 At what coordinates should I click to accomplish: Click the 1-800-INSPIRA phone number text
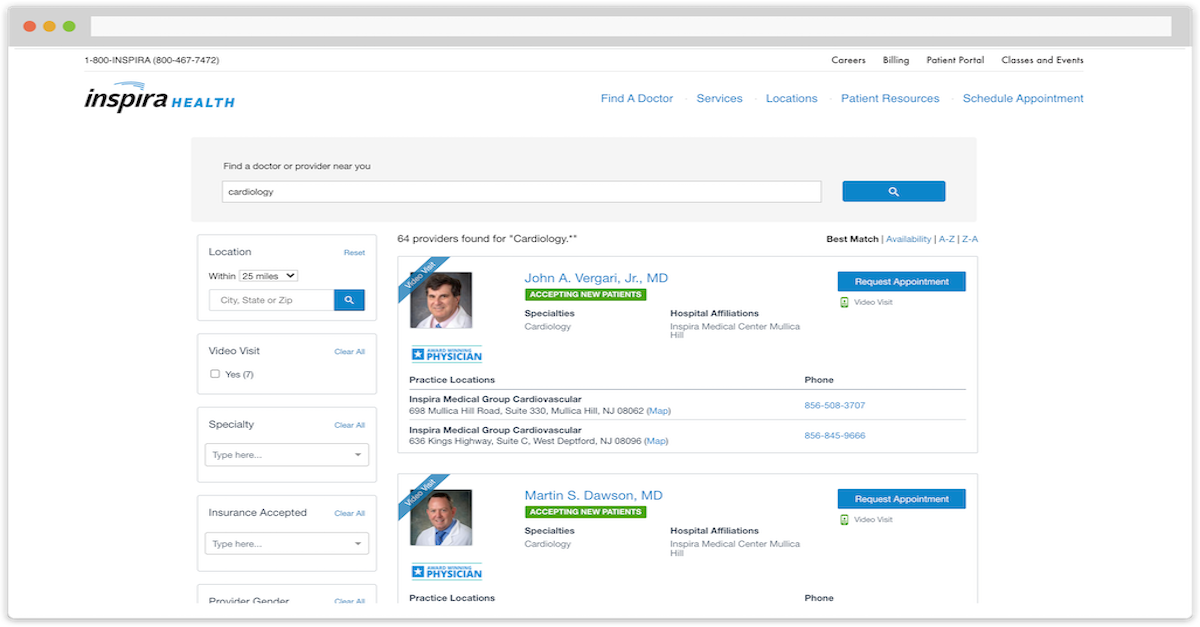click(152, 60)
